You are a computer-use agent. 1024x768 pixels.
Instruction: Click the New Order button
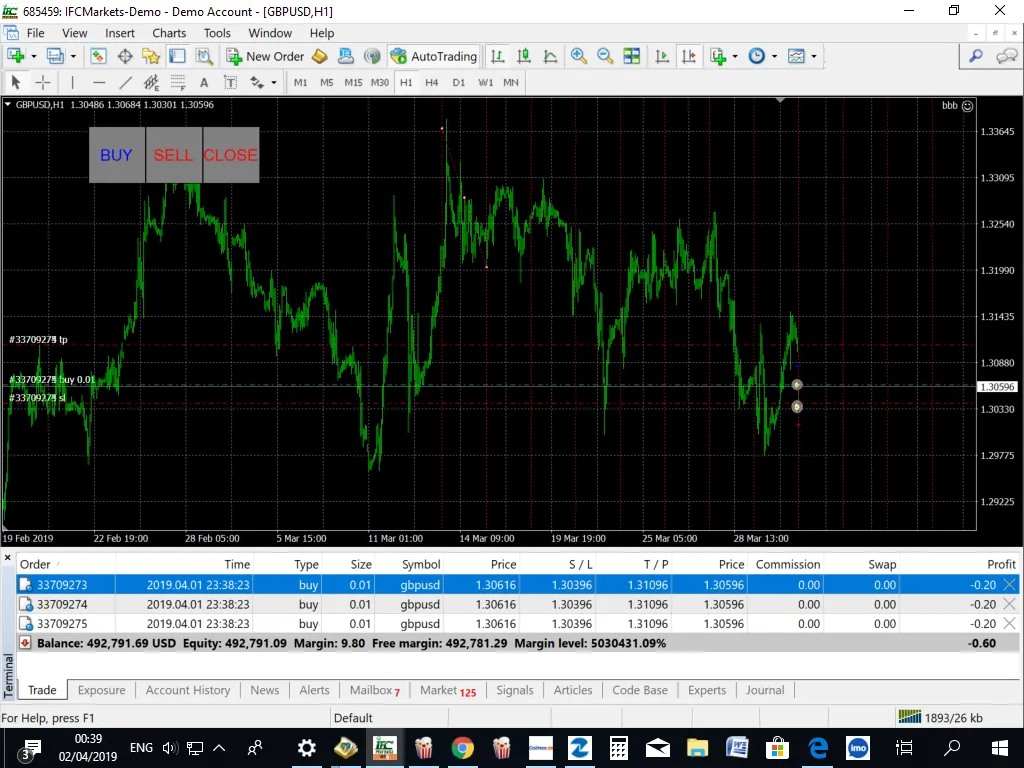265,56
